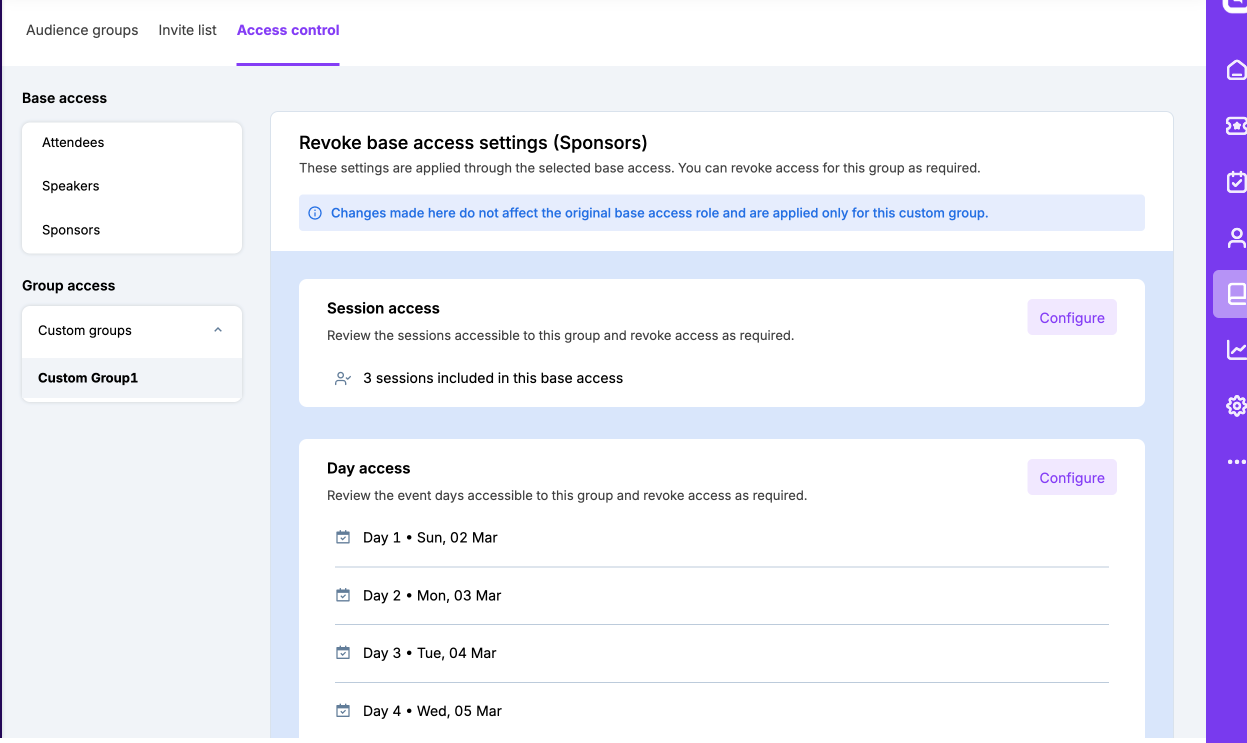Open the Invite list tab
The image size is (1247, 743).
coord(187,30)
